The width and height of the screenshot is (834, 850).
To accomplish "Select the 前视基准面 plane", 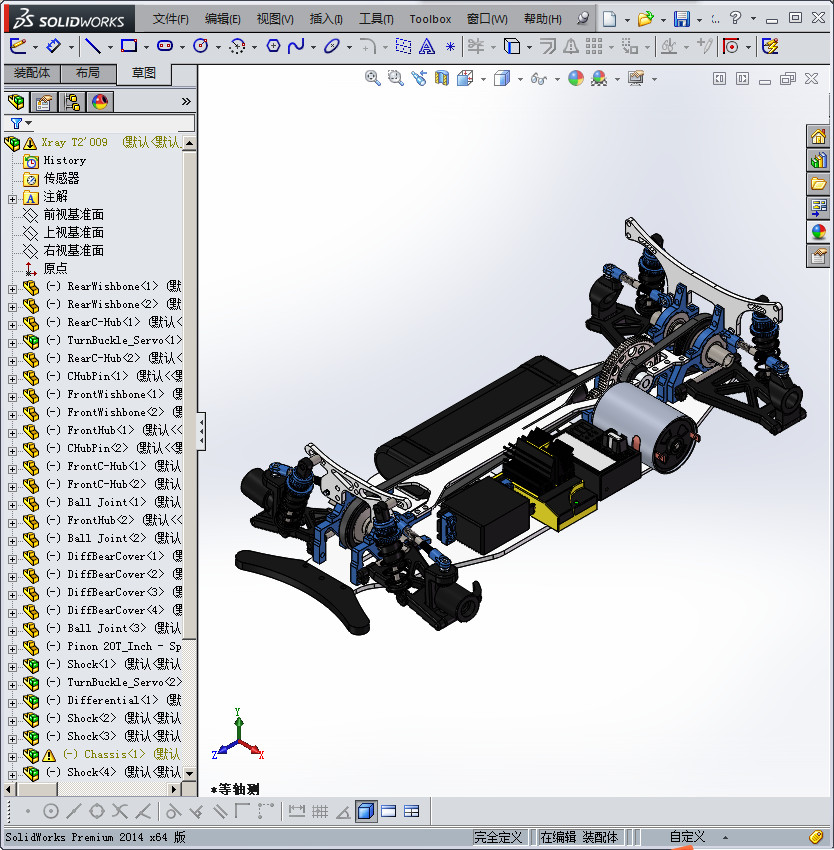I will point(73,215).
